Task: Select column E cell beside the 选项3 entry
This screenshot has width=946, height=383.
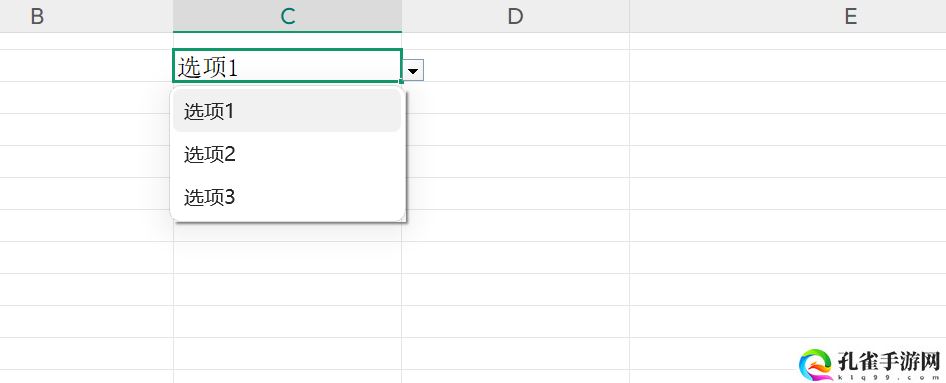Action: [x=788, y=194]
